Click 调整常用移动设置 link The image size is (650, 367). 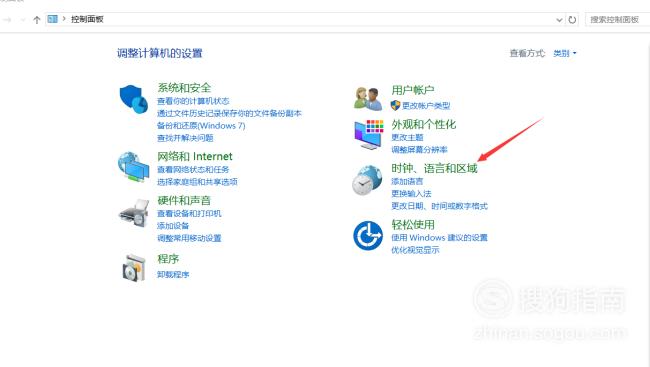coord(189,238)
